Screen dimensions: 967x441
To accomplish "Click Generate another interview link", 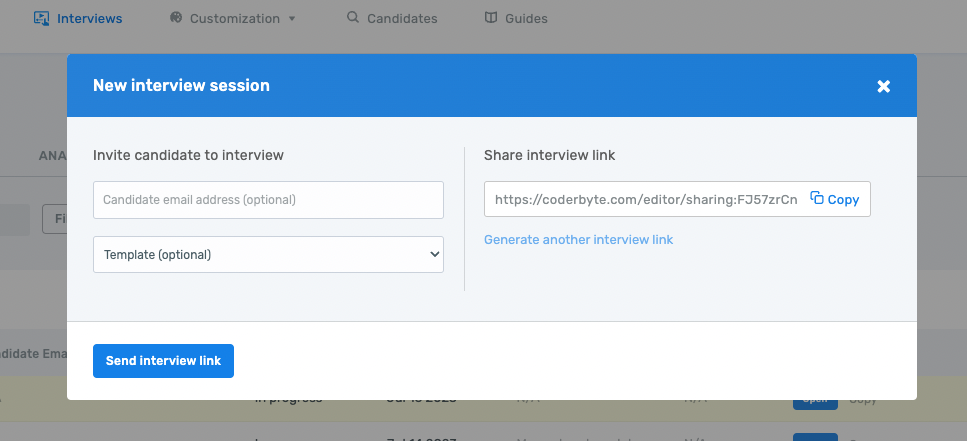I will click(x=578, y=239).
